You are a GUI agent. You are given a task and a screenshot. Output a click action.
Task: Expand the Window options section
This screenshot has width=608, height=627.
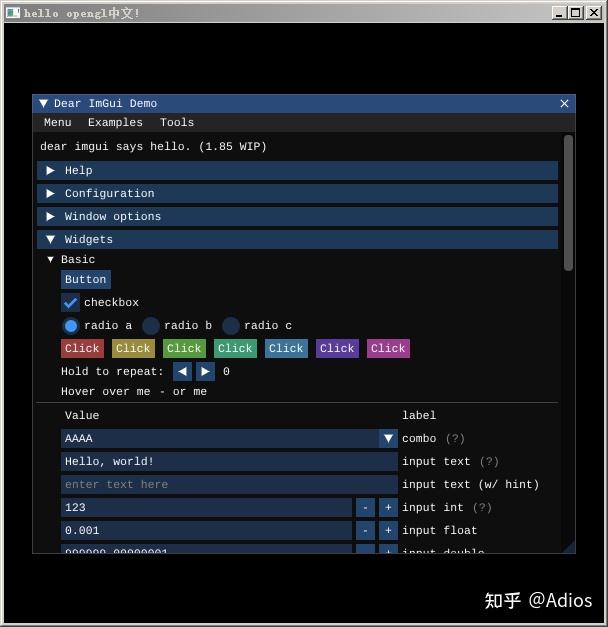tap(297, 216)
